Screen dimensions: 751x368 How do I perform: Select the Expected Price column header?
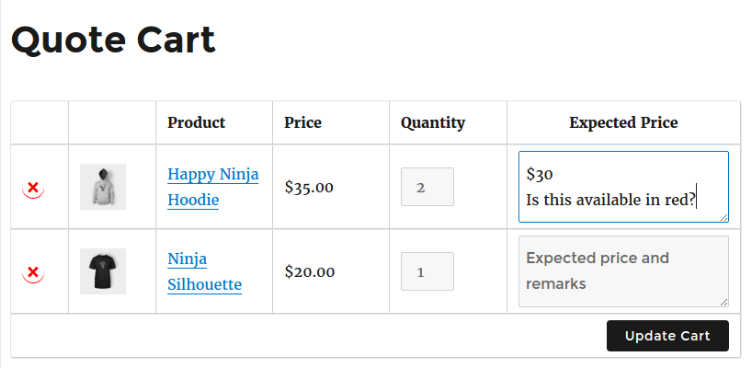pos(624,123)
